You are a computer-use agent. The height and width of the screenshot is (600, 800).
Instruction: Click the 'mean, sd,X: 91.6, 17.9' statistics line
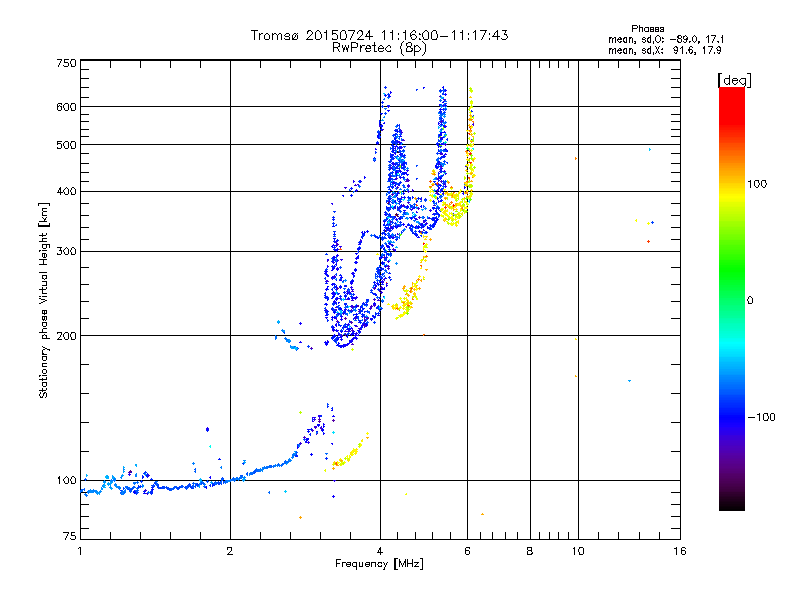pos(664,50)
